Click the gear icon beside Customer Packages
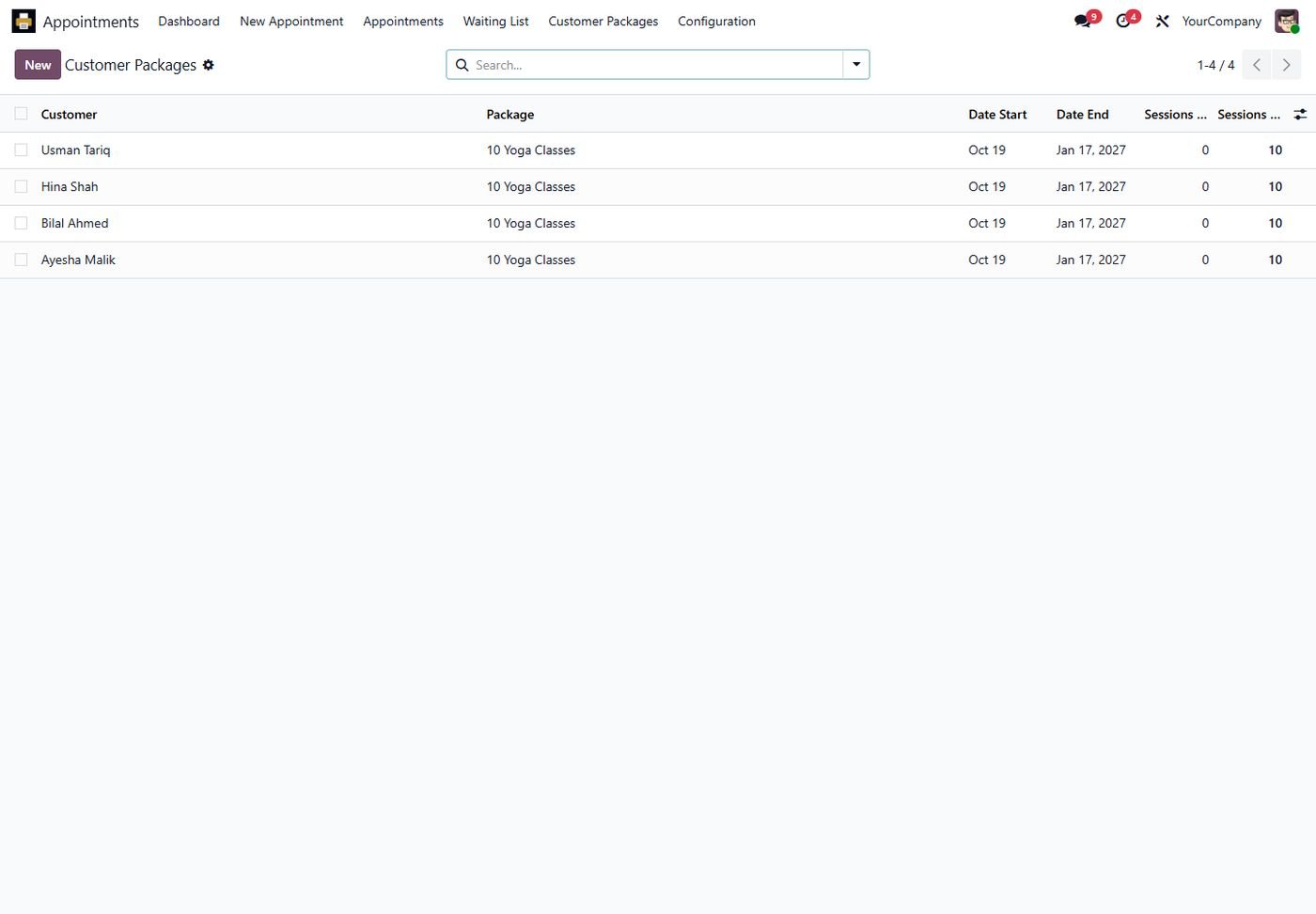 click(209, 65)
